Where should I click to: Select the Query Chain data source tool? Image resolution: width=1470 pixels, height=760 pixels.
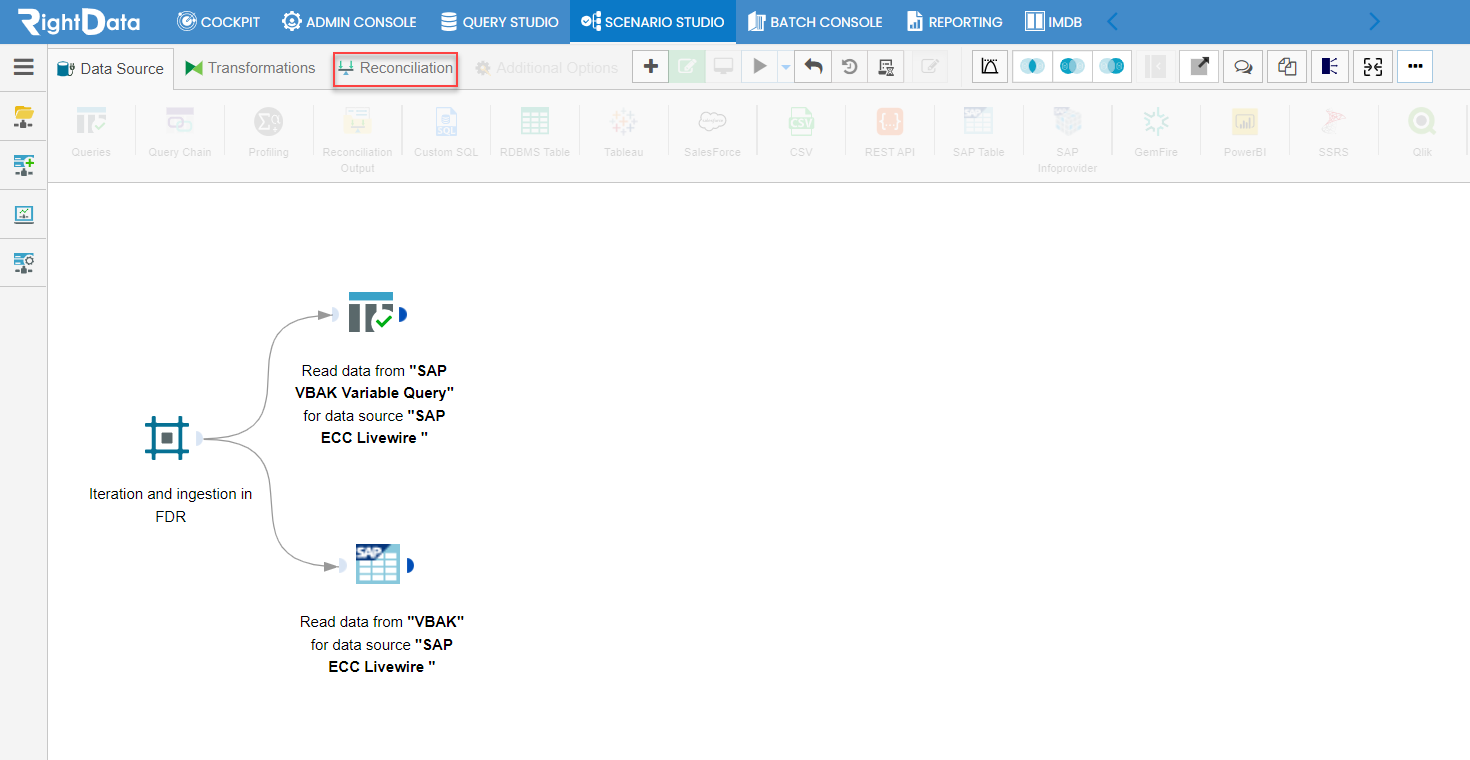(x=180, y=132)
